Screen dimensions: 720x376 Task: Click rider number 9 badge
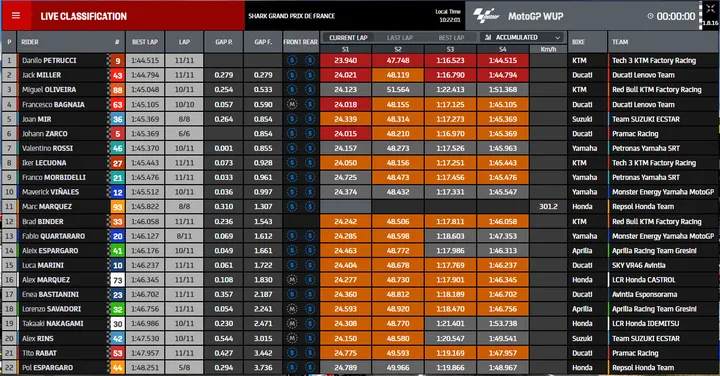pyautogui.click(x=118, y=60)
